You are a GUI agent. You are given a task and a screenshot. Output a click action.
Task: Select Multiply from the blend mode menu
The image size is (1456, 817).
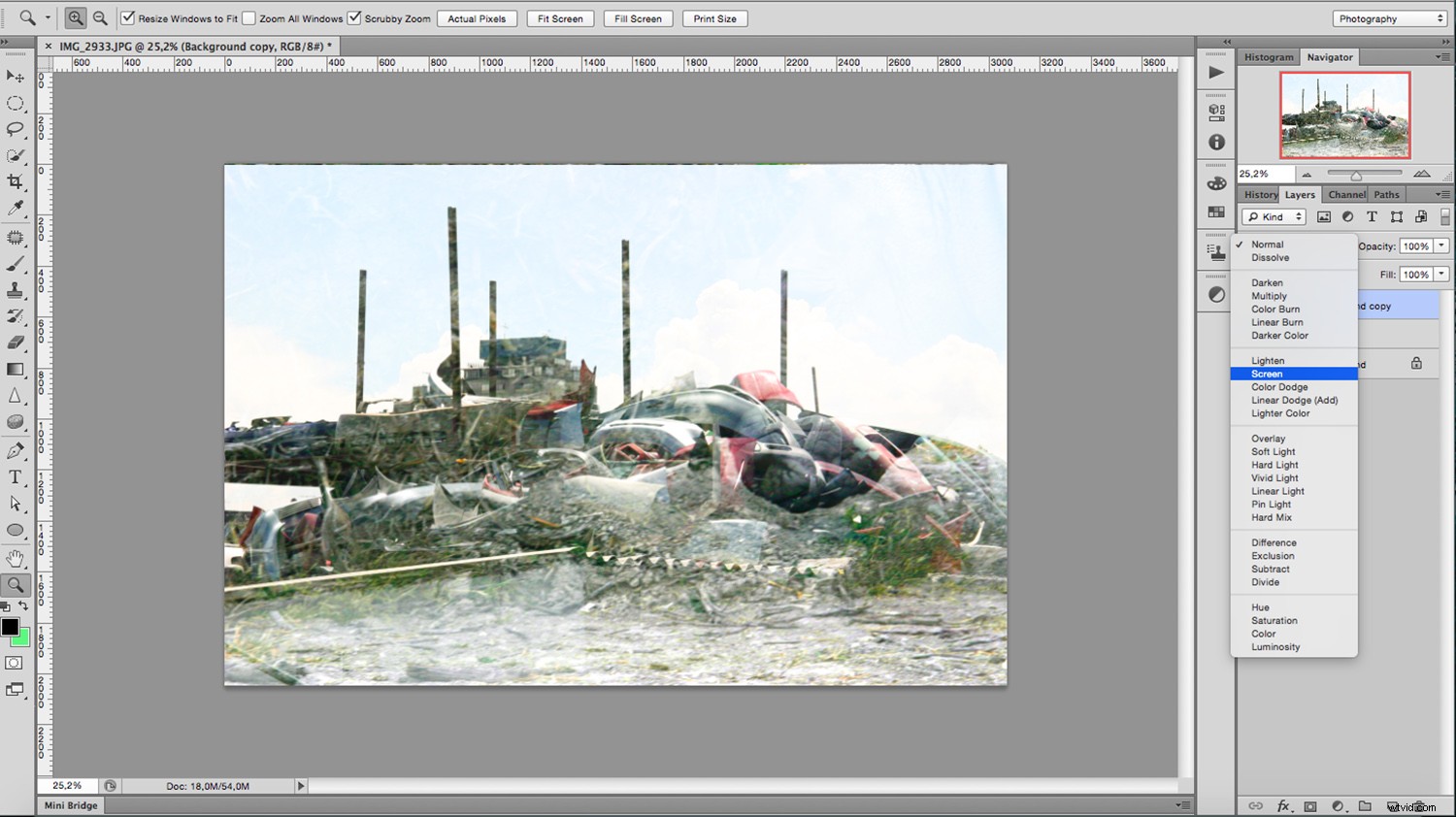click(1268, 295)
